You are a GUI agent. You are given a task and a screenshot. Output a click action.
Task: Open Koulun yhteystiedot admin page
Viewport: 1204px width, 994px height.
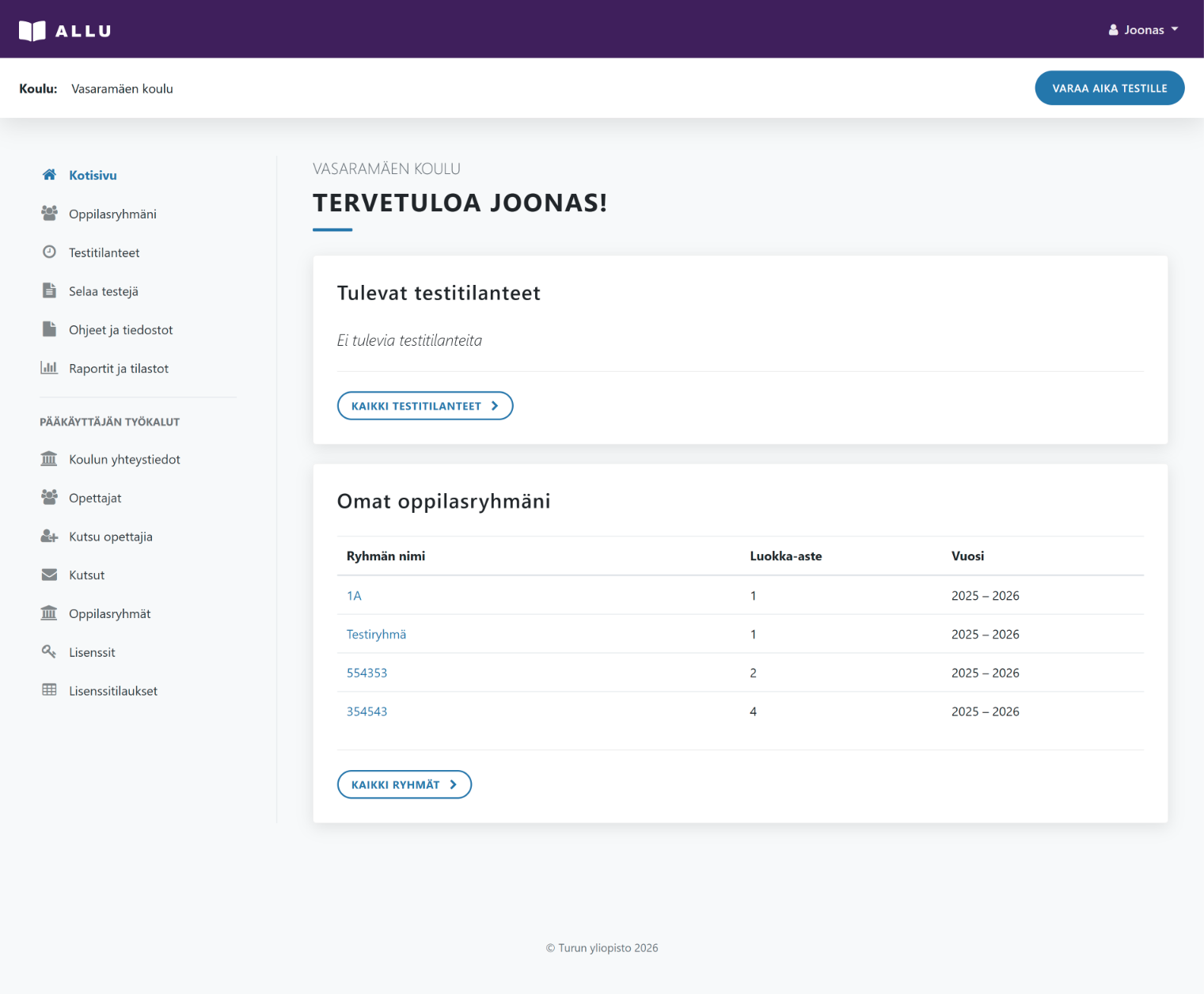[x=124, y=460]
